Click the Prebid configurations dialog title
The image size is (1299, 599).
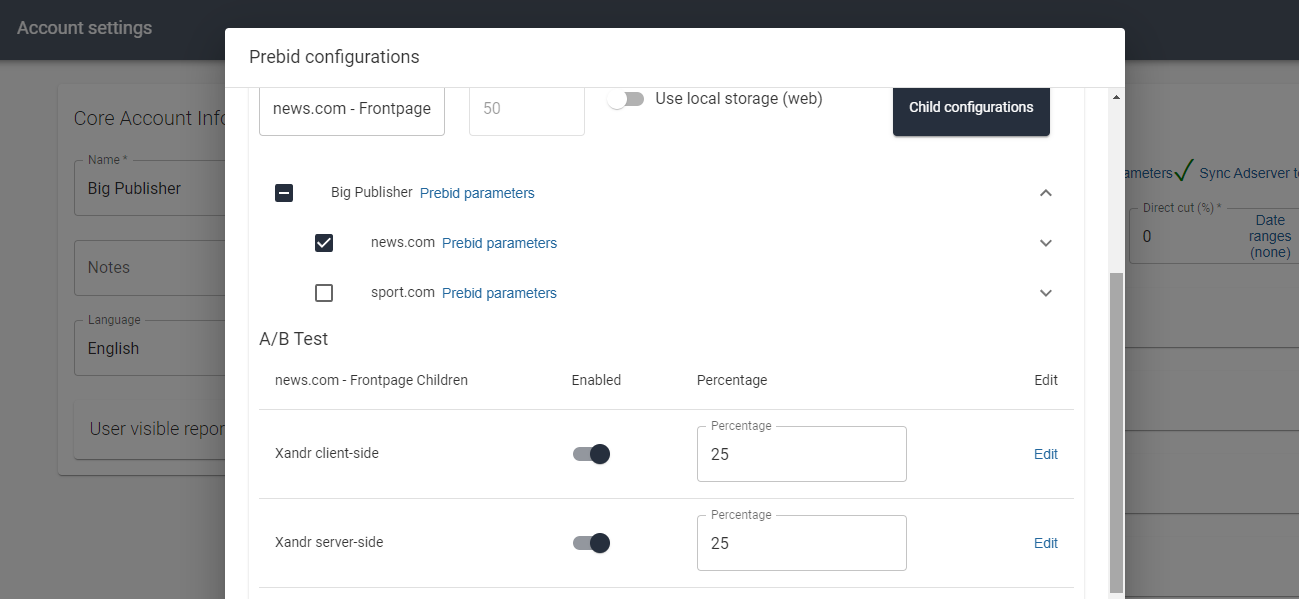click(334, 57)
